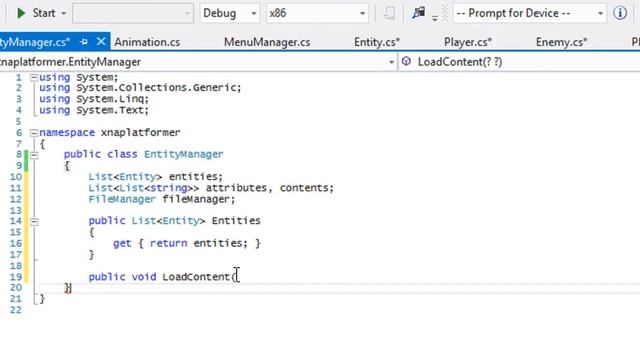Click 'System.Collections.Generic' on line 2
The width and height of the screenshot is (640, 360).
tap(156, 88)
